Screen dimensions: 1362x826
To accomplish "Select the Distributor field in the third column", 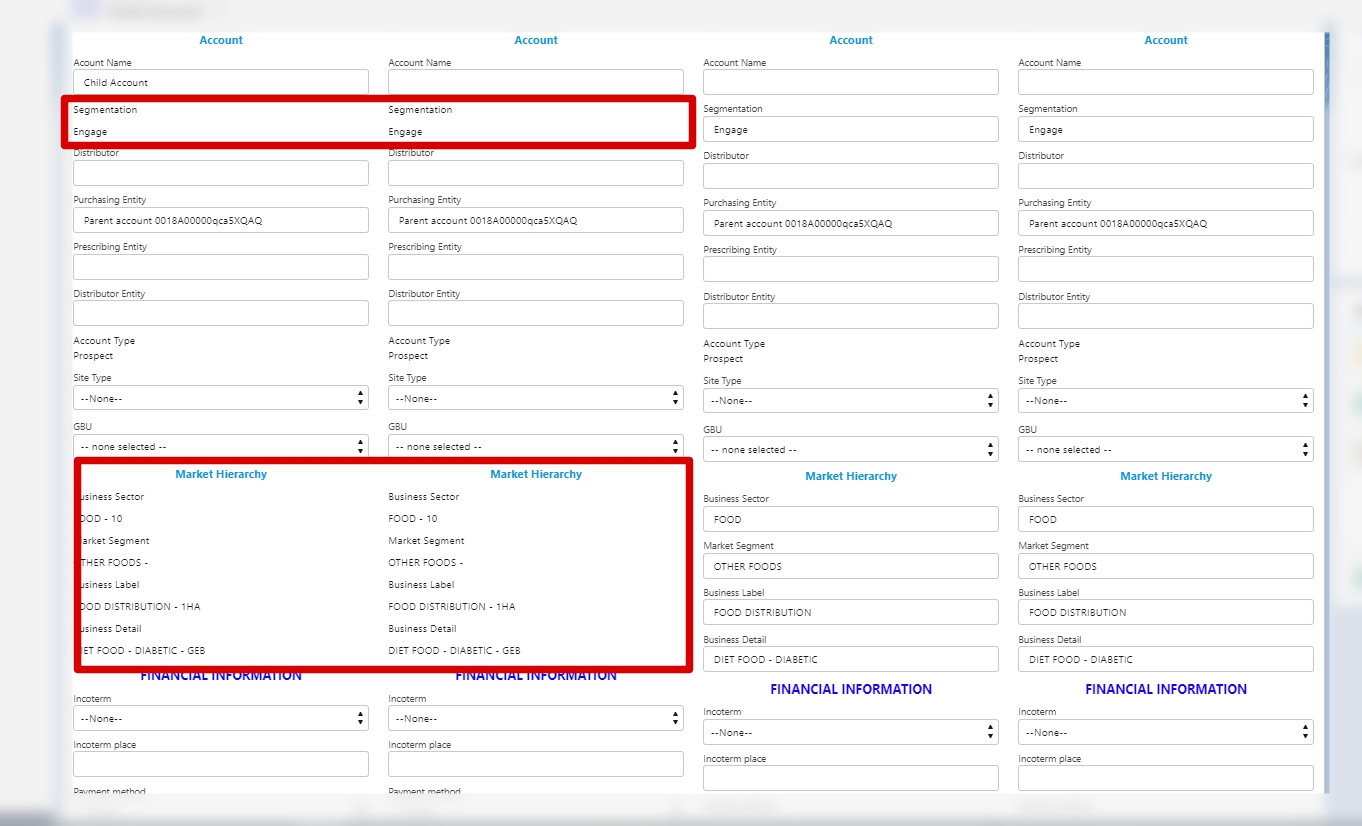I will 851,176.
